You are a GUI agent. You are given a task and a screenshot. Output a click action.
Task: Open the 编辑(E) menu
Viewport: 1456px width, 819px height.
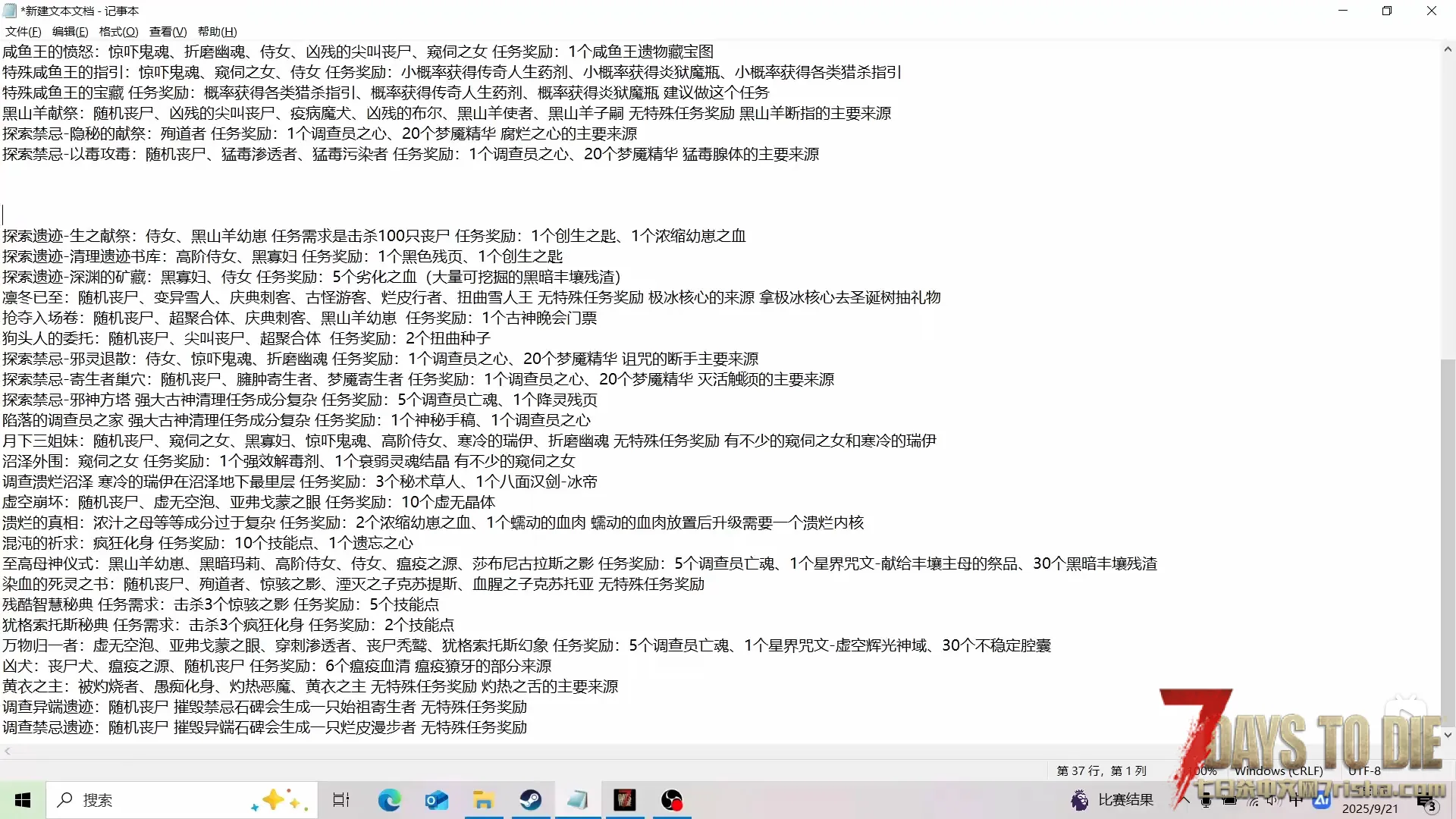click(x=70, y=31)
